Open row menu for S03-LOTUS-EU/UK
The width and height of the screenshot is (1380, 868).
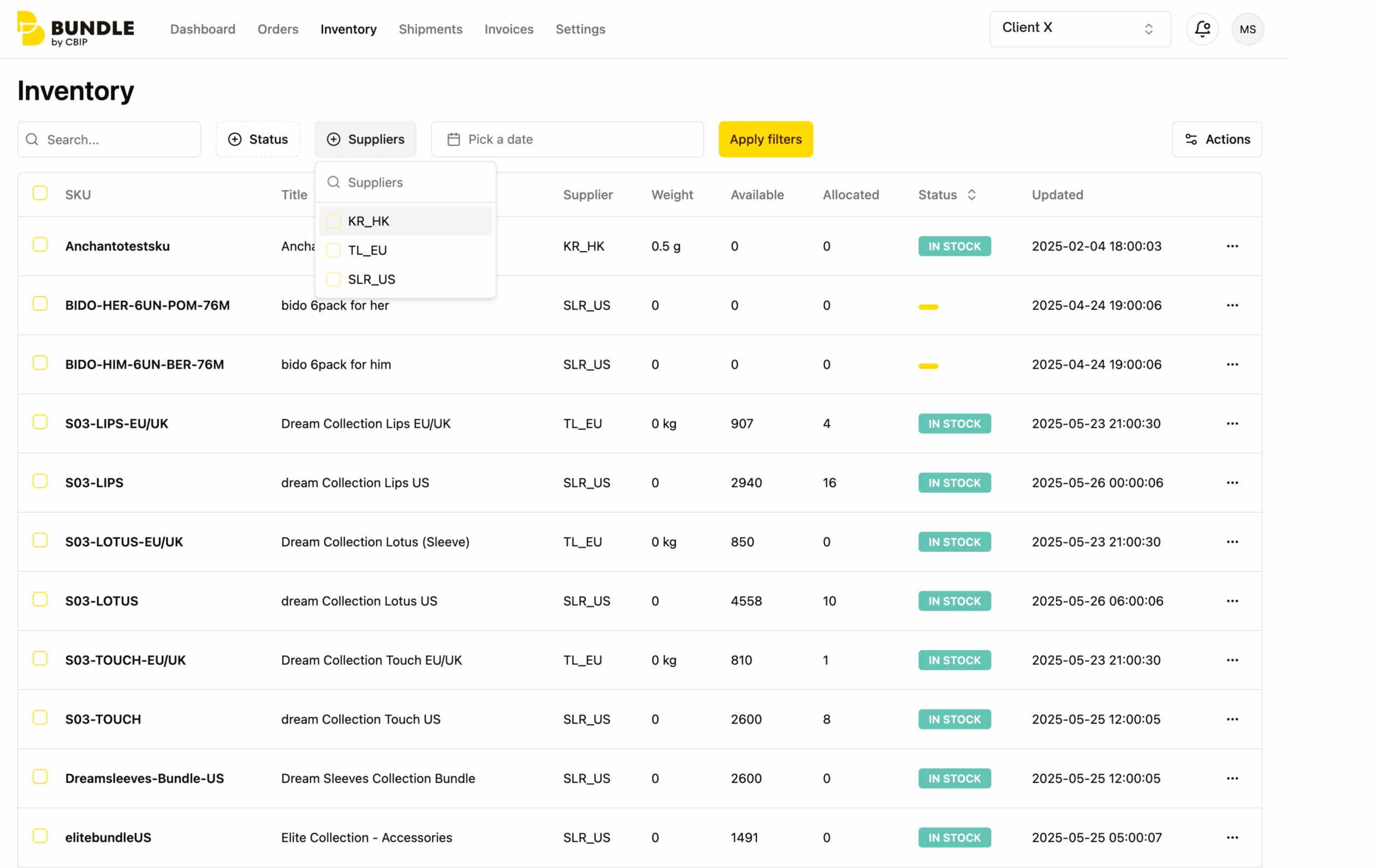[1232, 541]
